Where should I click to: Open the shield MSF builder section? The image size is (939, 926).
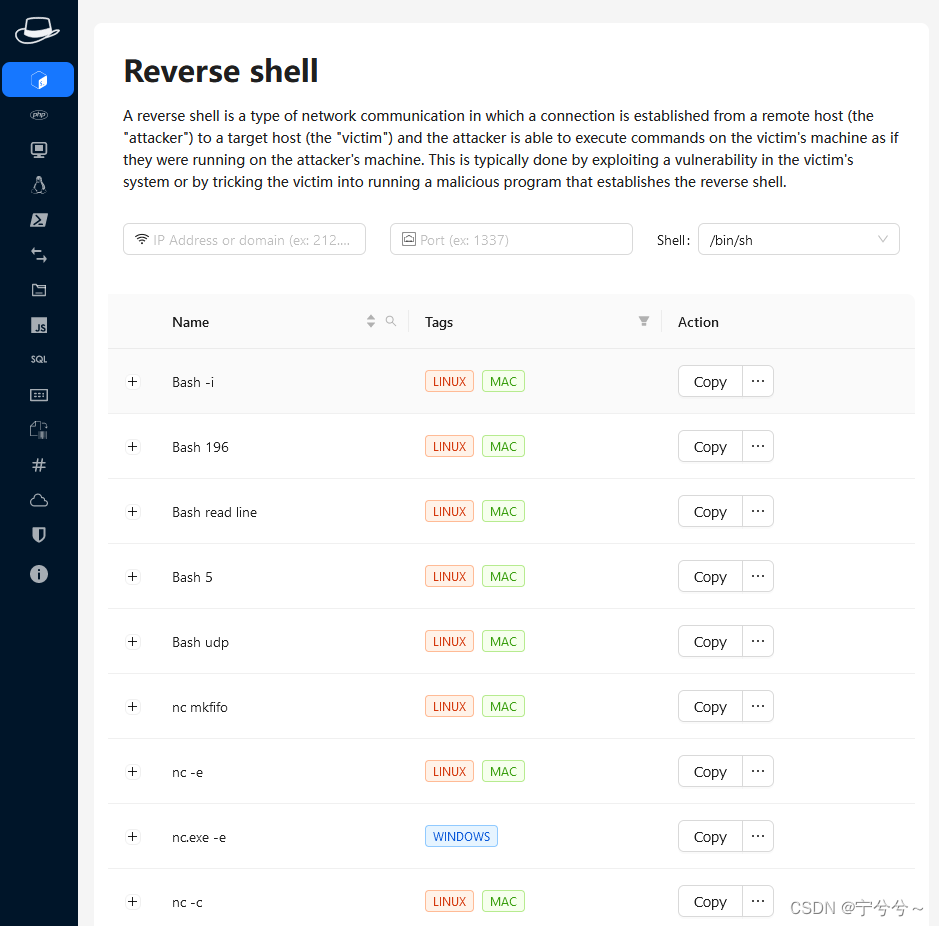point(39,535)
